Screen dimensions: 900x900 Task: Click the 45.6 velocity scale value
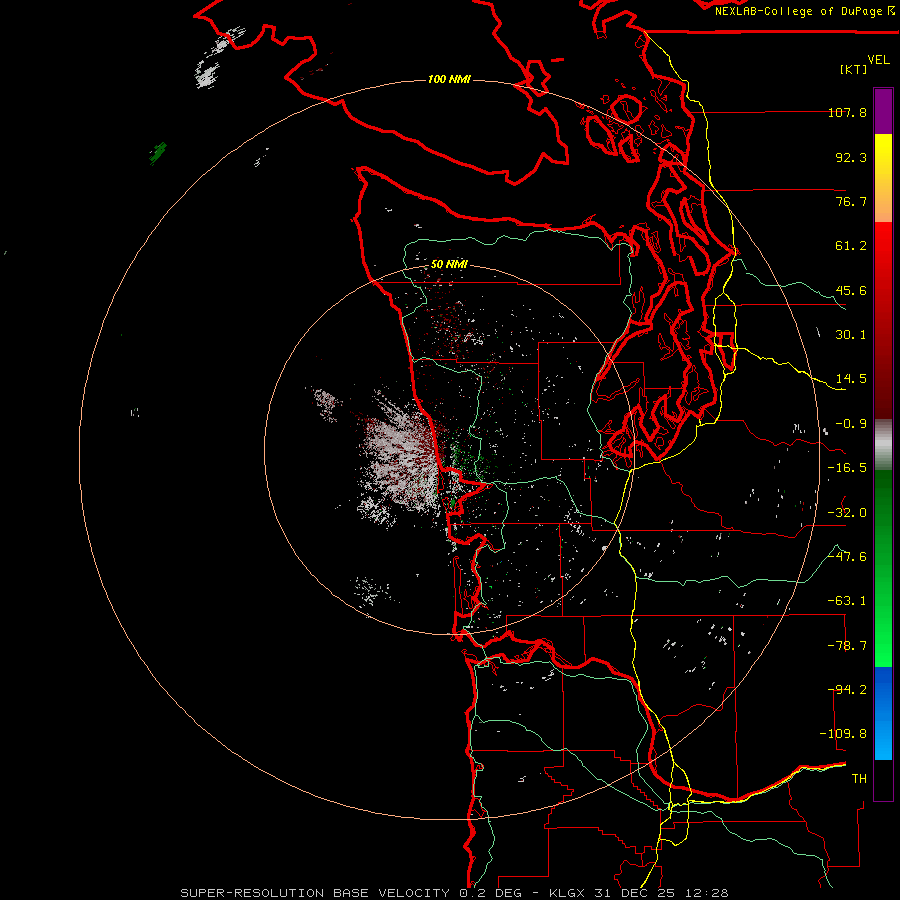(x=851, y=290)
